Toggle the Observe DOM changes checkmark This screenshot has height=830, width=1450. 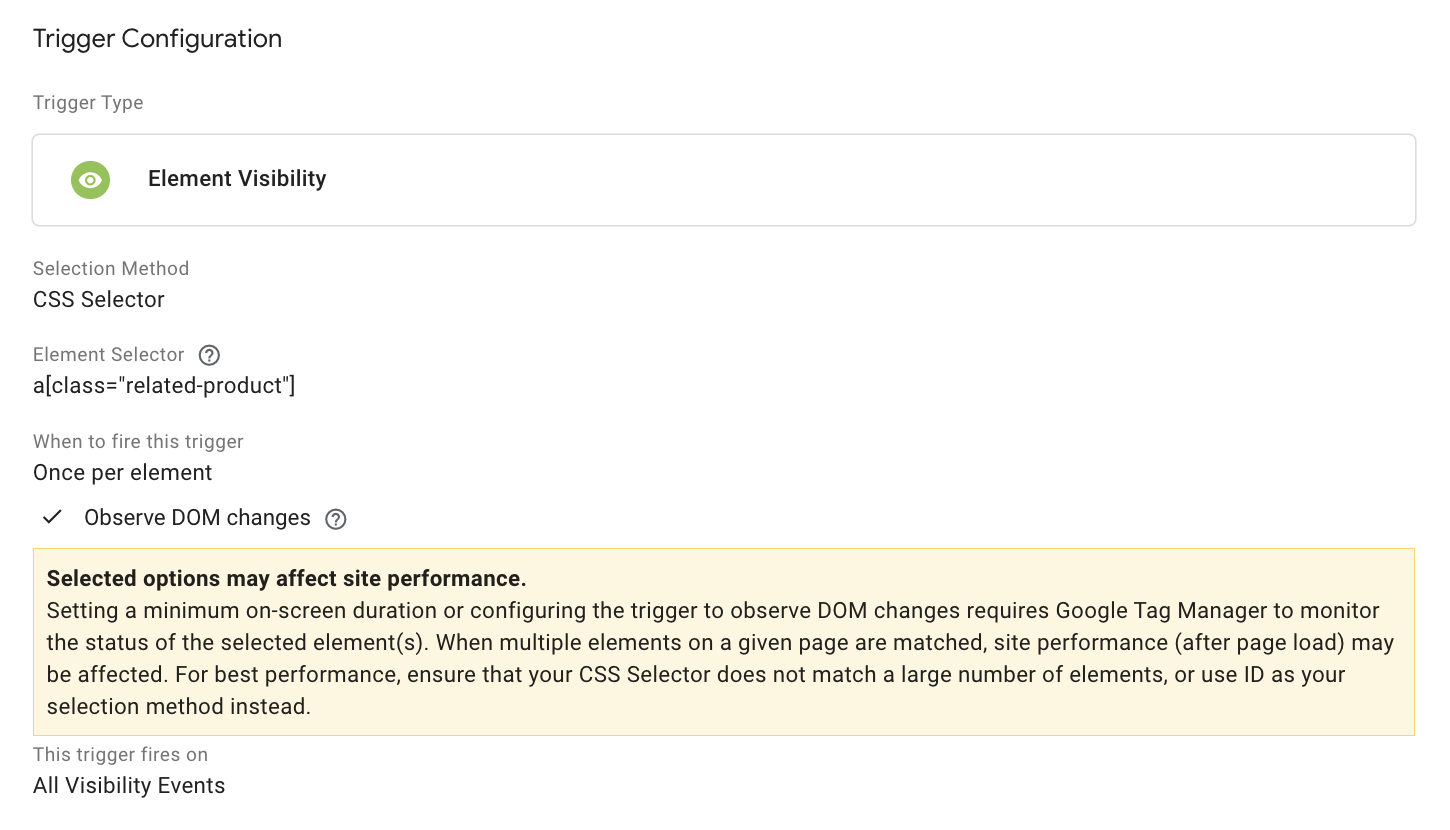coord(53,517)
